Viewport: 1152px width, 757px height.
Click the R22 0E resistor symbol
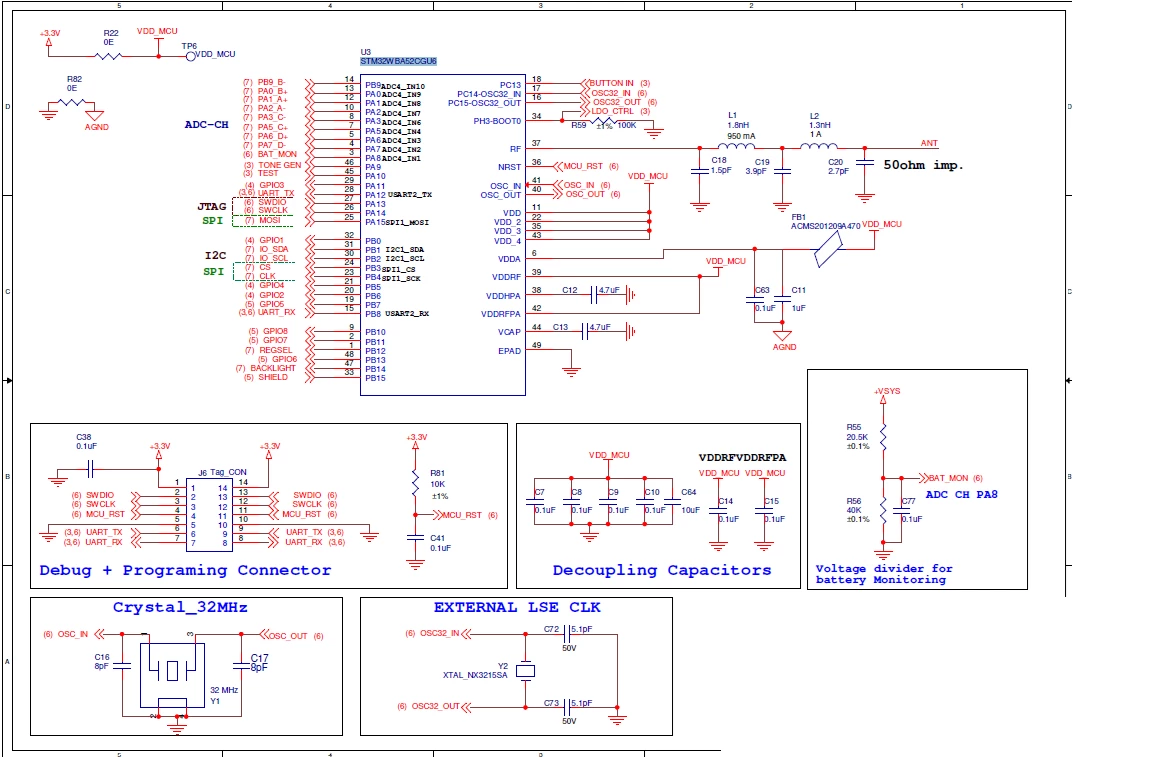point(109,57)
